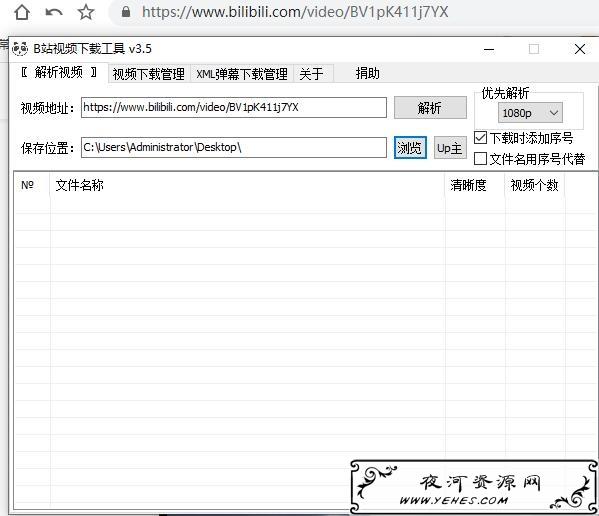The height and width of the screenshot is (516, 599).
Task: Open the 1080p quality dropdown
Action: coord(530,113)
